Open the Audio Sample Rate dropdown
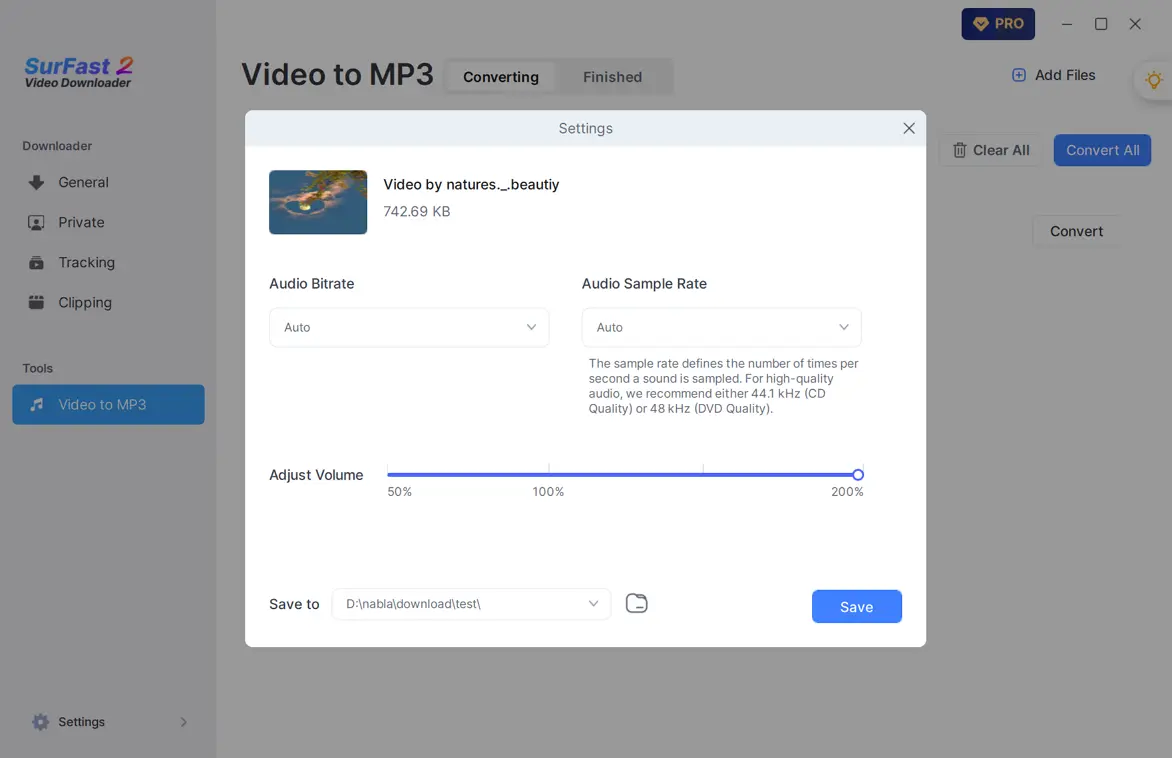Viewport: 1172px width, 758px height. (x=721, y=327)
